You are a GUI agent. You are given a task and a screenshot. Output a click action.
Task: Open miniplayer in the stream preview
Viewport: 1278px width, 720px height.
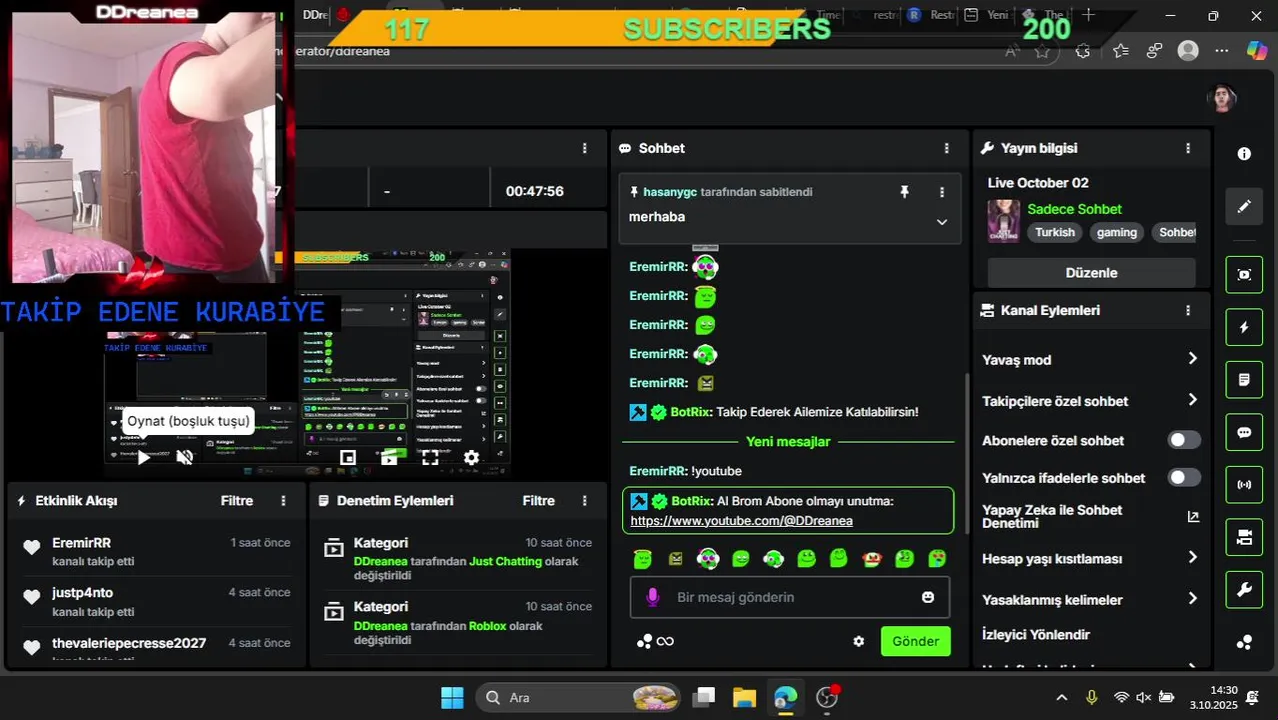(348, 457)
